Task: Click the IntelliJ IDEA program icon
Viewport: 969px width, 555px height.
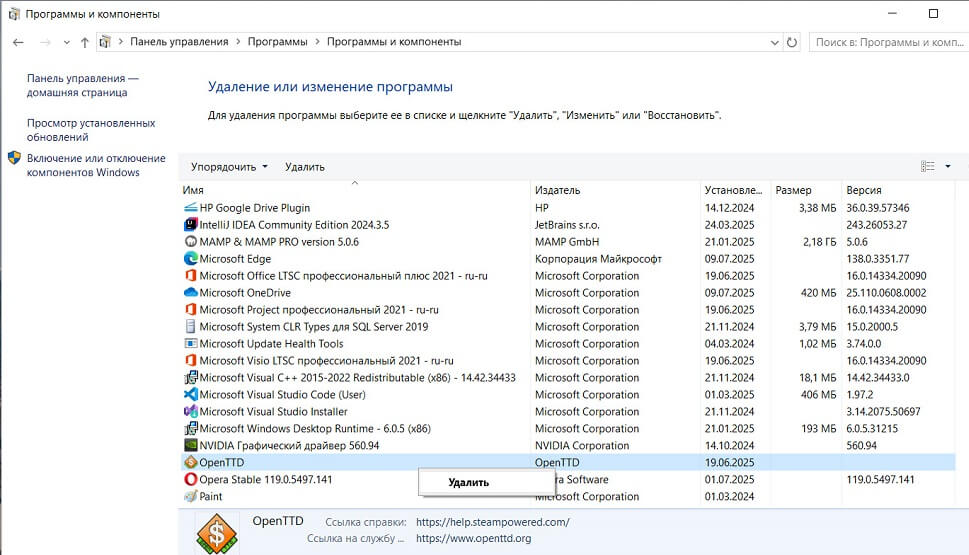Action: coord(191,224)
